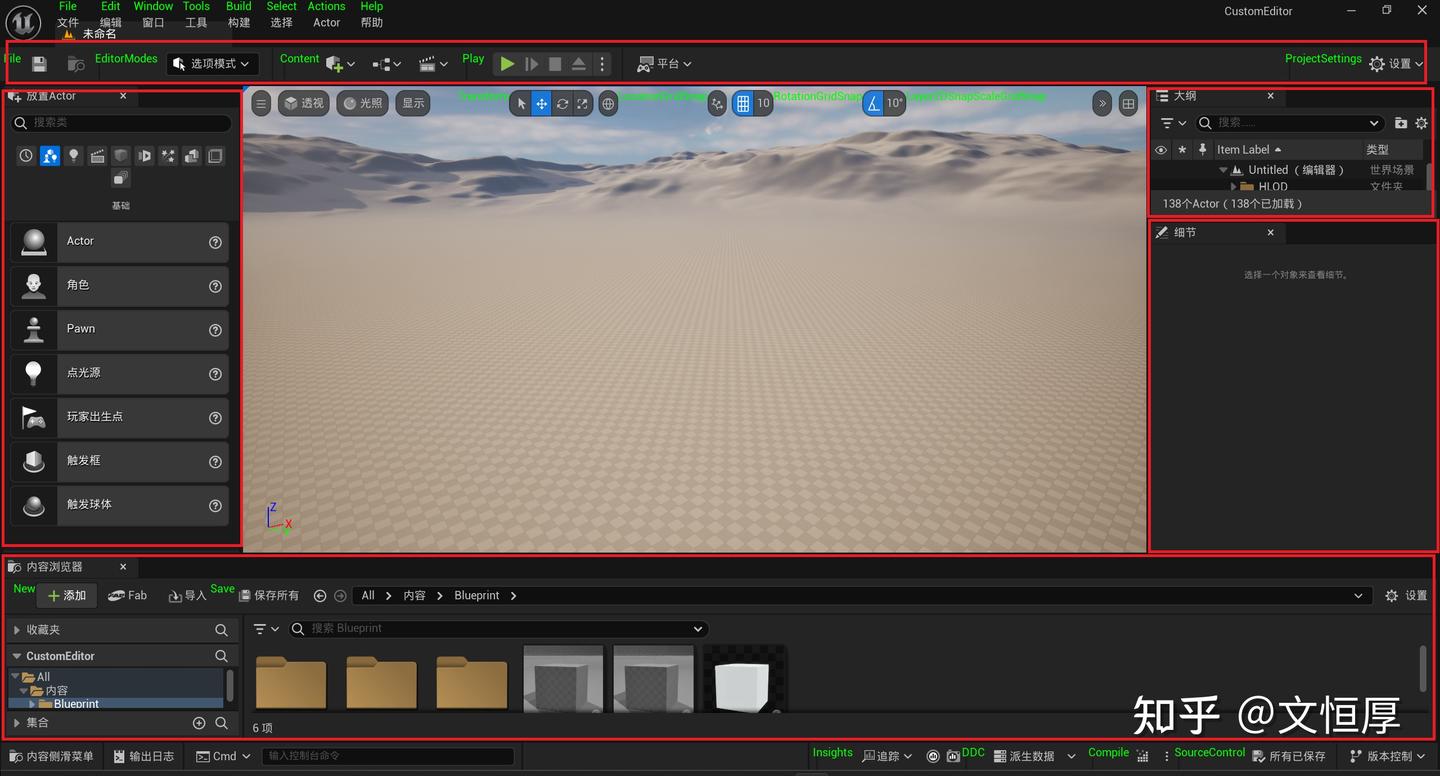The height and width of the screenshot is (776, 1440).
Task: Click the browse content folder icon beside Save
Action: tap(75, 64)
